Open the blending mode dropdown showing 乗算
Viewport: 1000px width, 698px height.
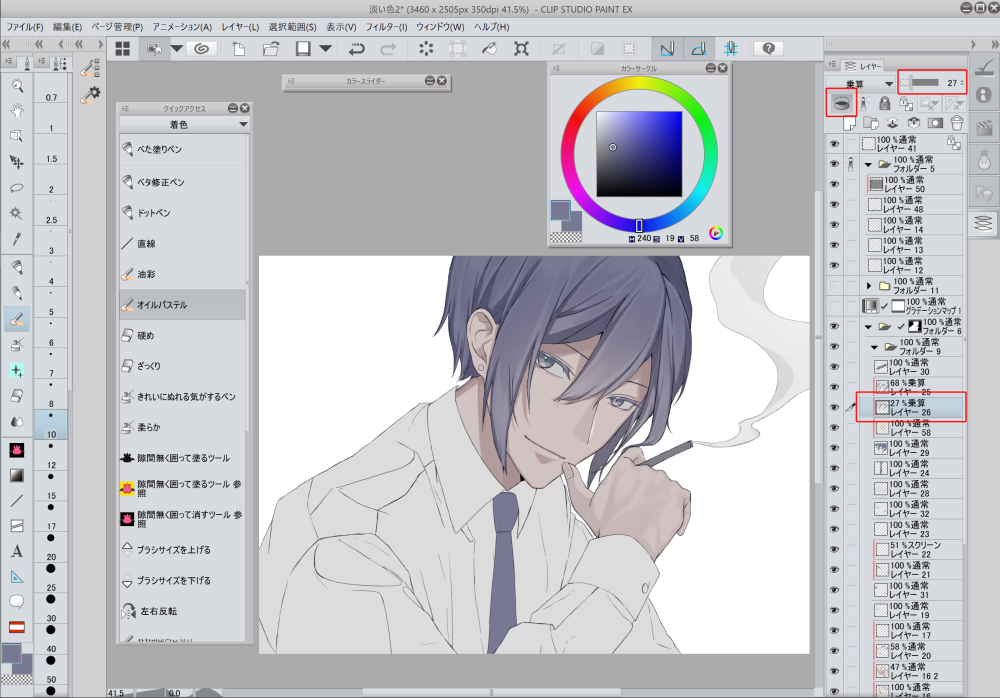[x=860, y=82]
